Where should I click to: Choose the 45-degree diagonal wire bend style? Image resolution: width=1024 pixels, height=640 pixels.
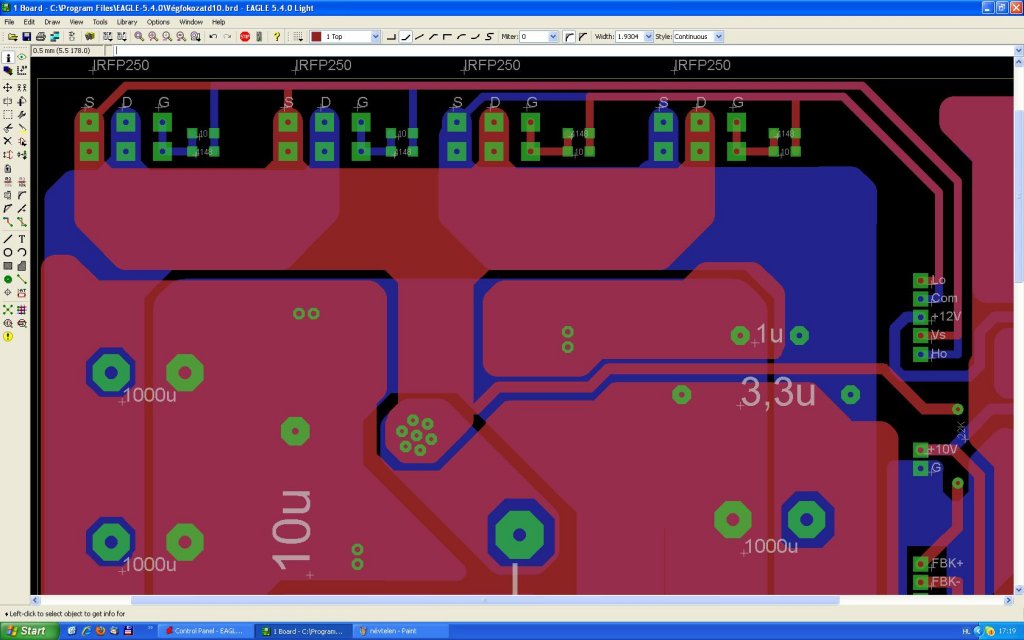(x=405, y=37)
